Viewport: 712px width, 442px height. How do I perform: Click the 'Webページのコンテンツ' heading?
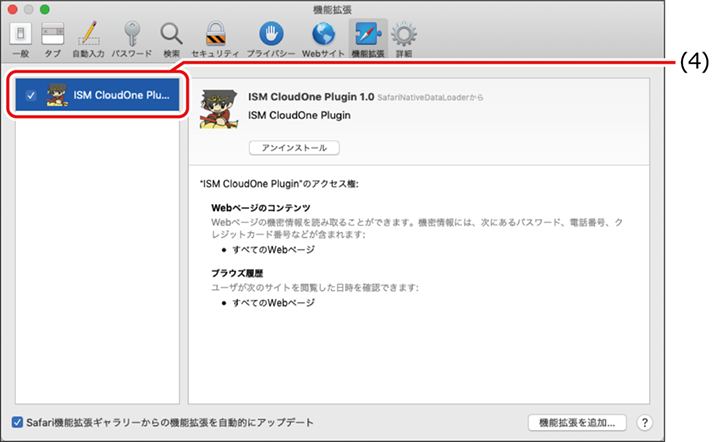point(261,208)
